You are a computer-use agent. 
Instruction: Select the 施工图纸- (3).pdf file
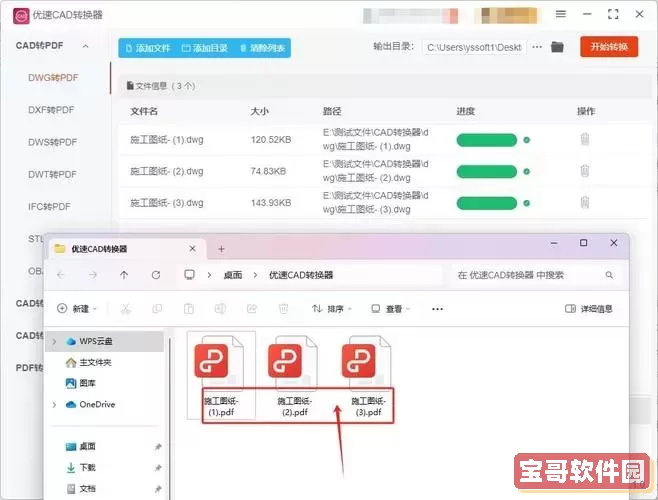click(x=368, y=376)
